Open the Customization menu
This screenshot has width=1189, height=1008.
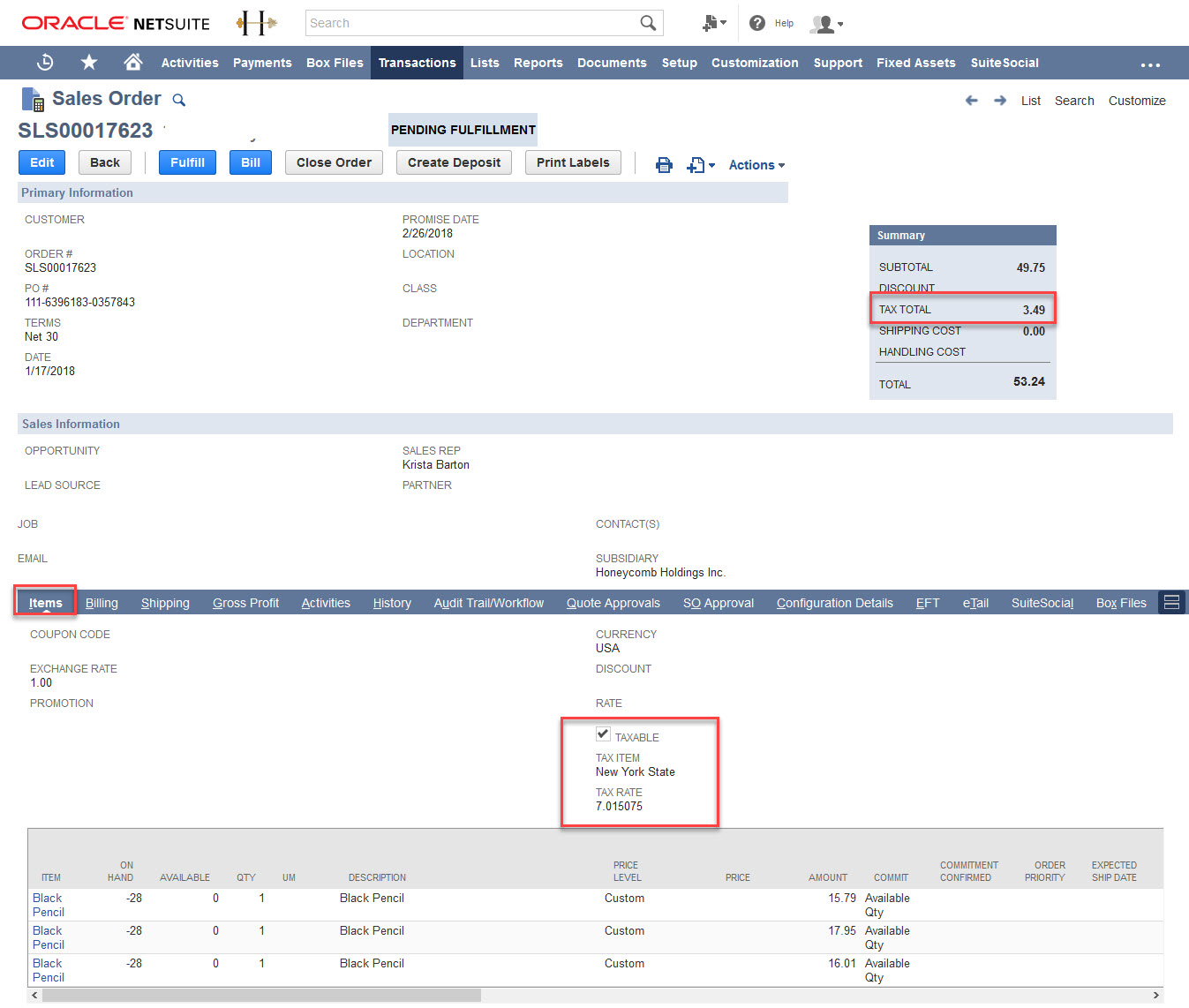pyautogui.click(x=755, y=63)
